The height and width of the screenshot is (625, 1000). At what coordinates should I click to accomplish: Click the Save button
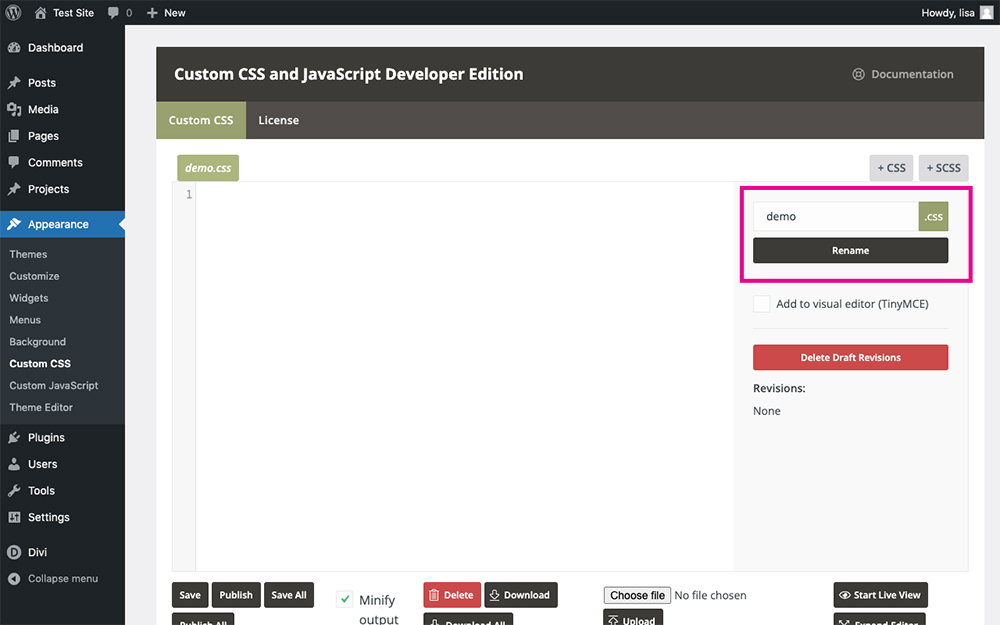[189, 595]
